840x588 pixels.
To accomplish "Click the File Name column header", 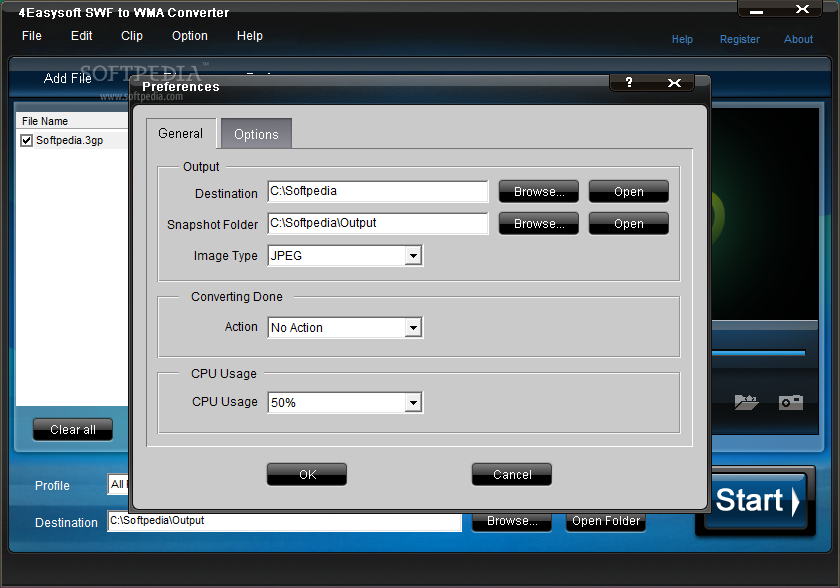I will tap(72, 121).
